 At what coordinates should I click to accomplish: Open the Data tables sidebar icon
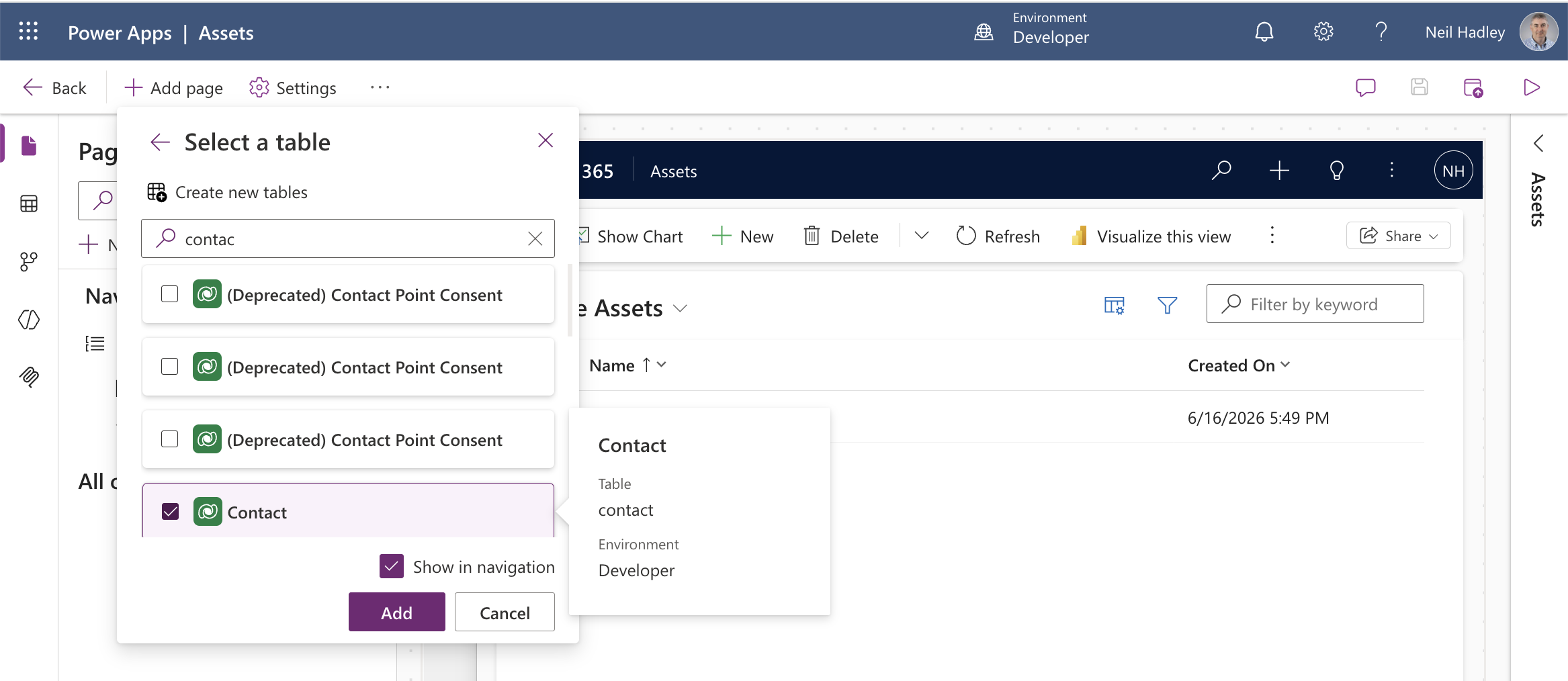pyautogui.click(x=29, y=203)
